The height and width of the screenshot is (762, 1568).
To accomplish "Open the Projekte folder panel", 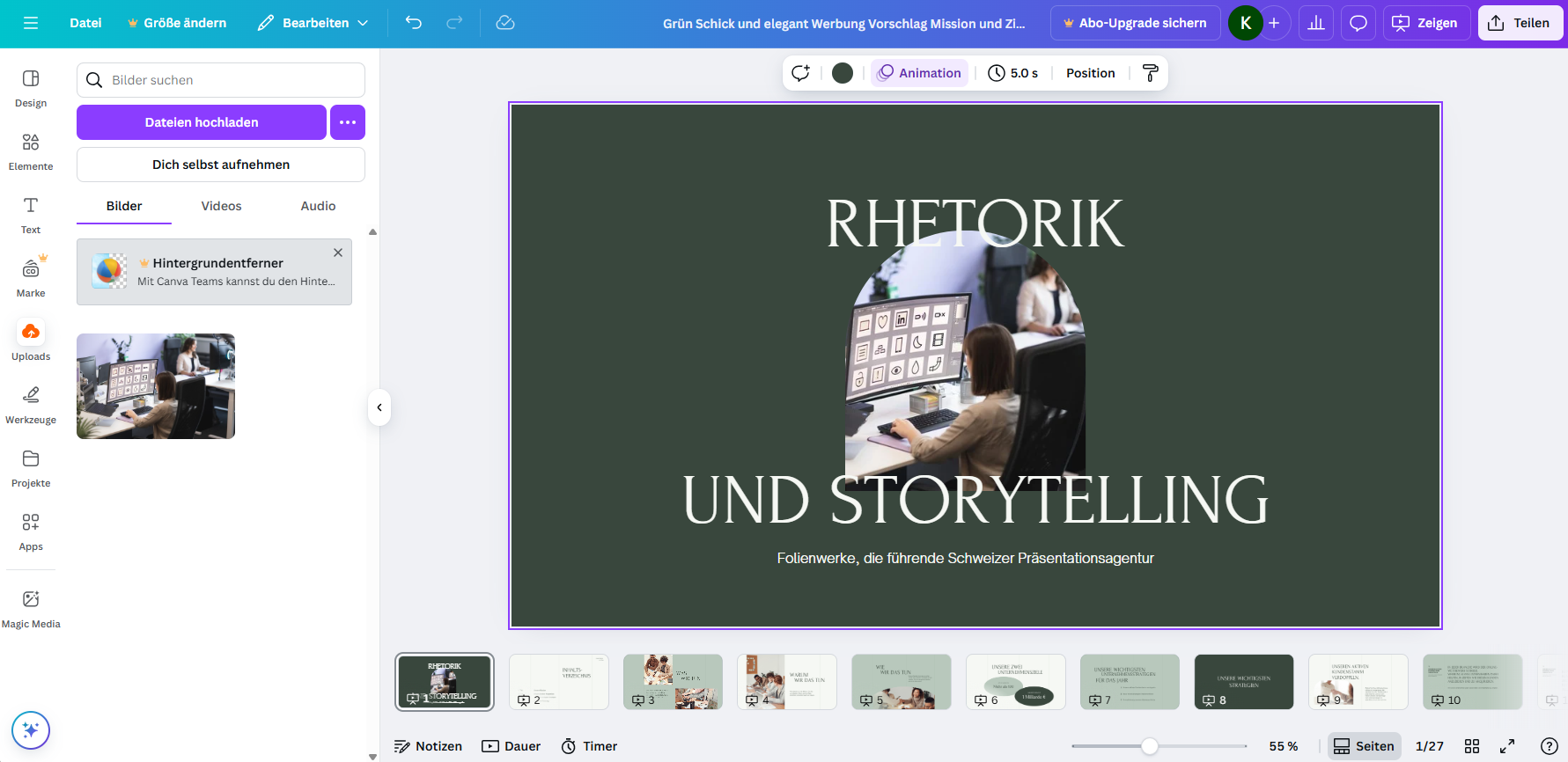I will [x=31, y=470].
